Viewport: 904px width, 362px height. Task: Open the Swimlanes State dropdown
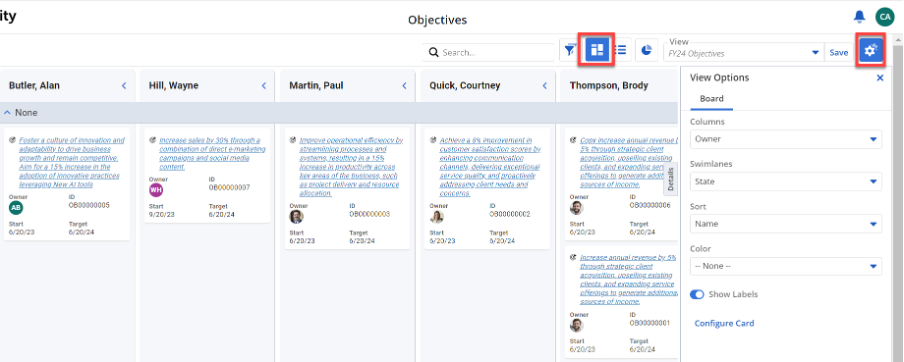coord(786,182)
